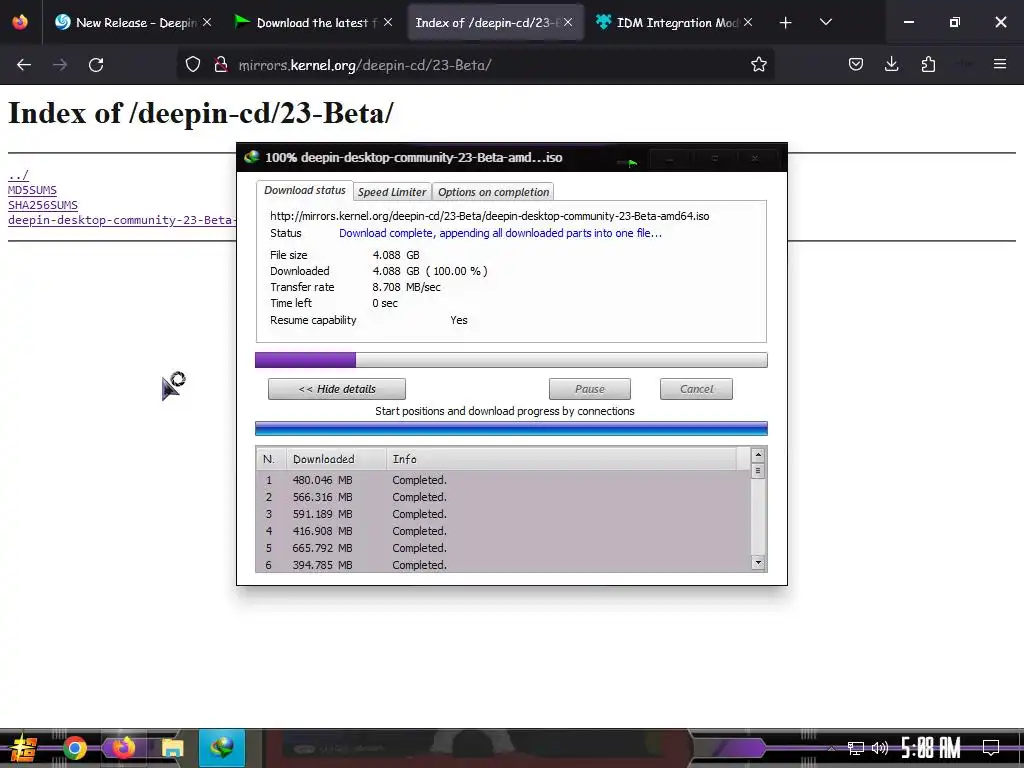The width and height of the screenshot is (1024, 768).
Task: Launch Google Chrome from the taskbar
Action: tap(75, 748)
